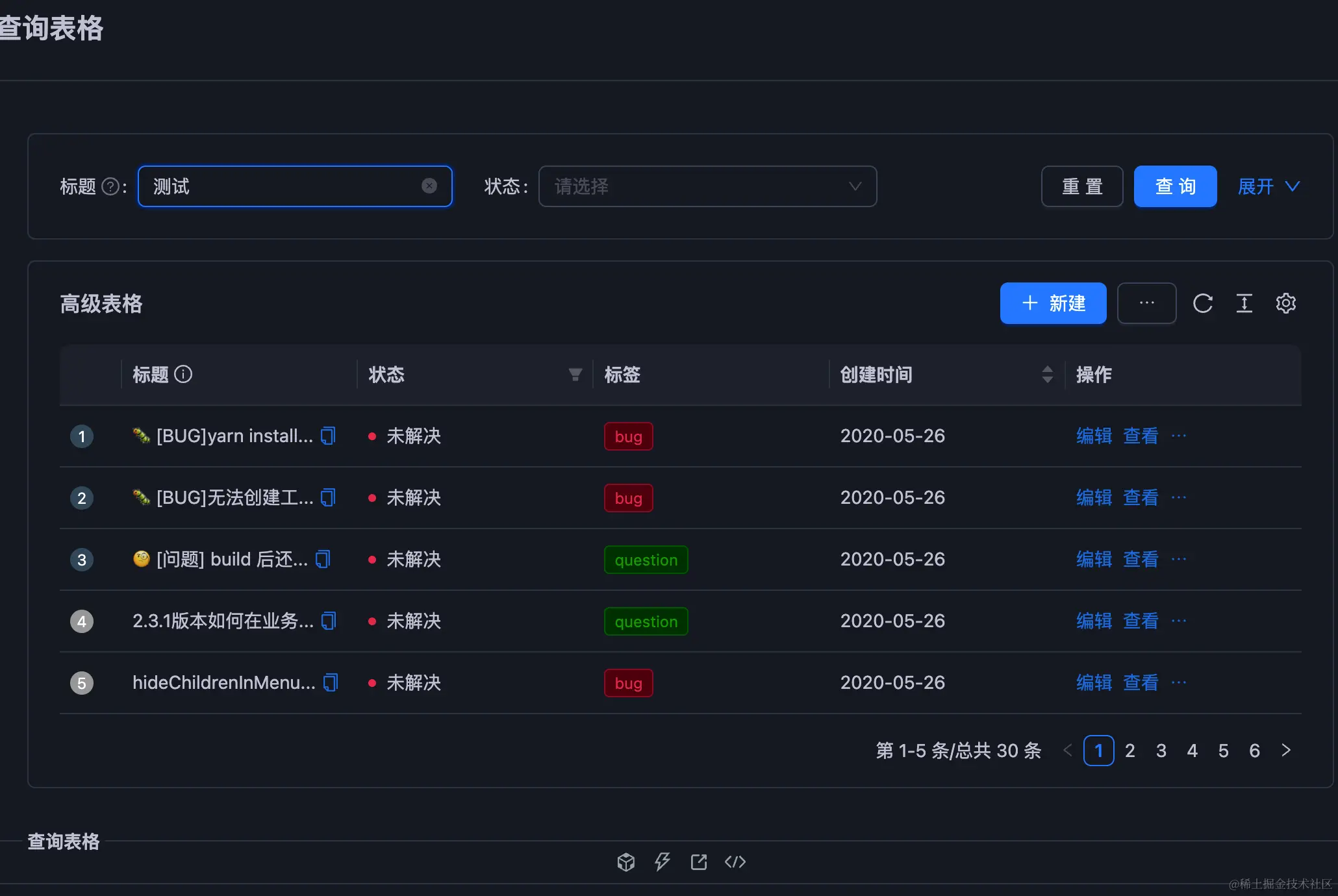The height and width of the screenshot is (896, 1338).
Task: Open demo in new window icon
Action: click(699, 862)
